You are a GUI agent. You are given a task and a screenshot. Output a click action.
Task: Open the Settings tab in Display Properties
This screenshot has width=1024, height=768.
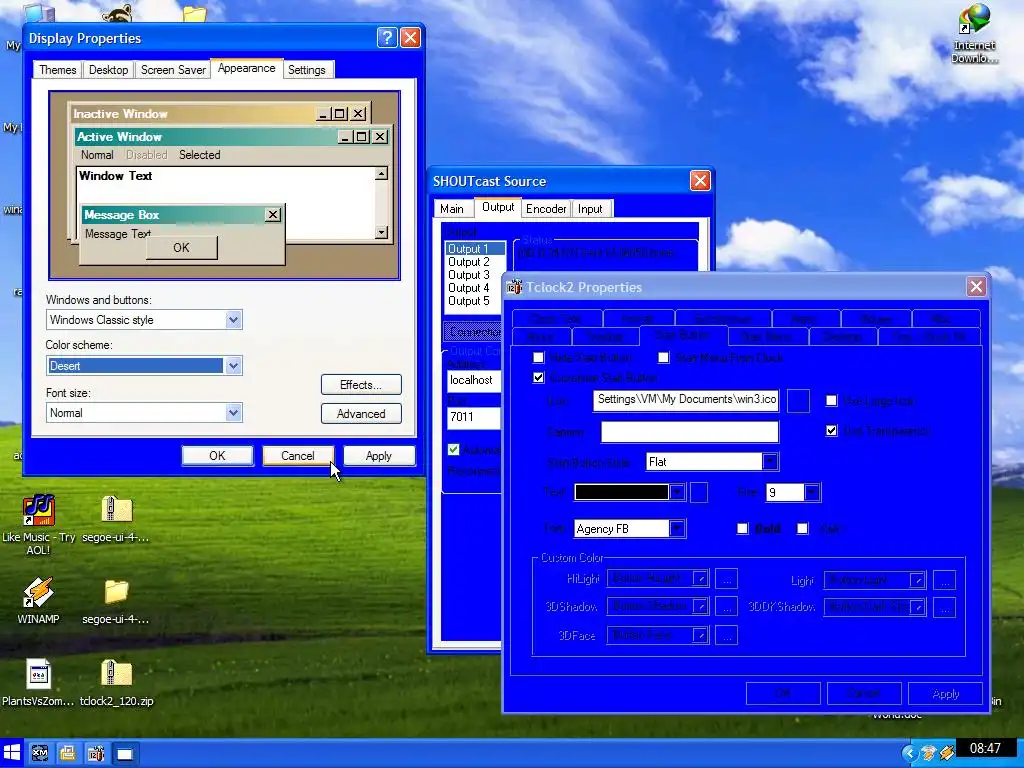pos(306,70)
